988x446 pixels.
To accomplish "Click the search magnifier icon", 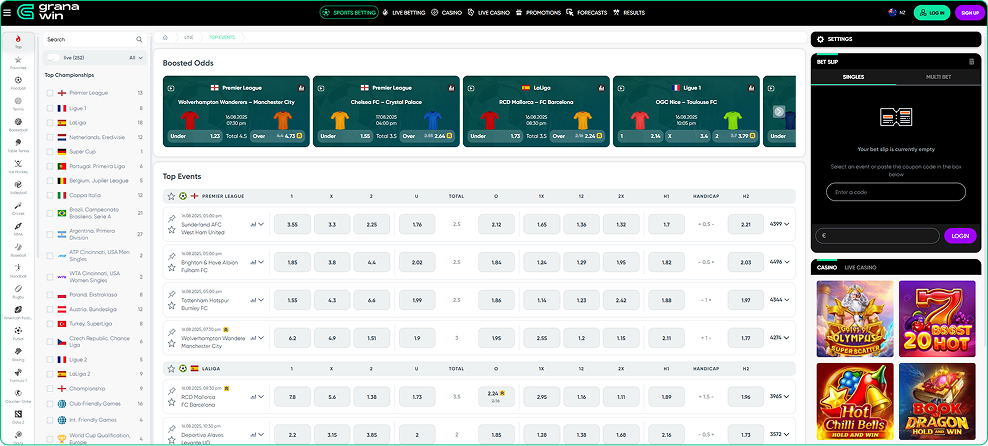I will coord(139,39).
